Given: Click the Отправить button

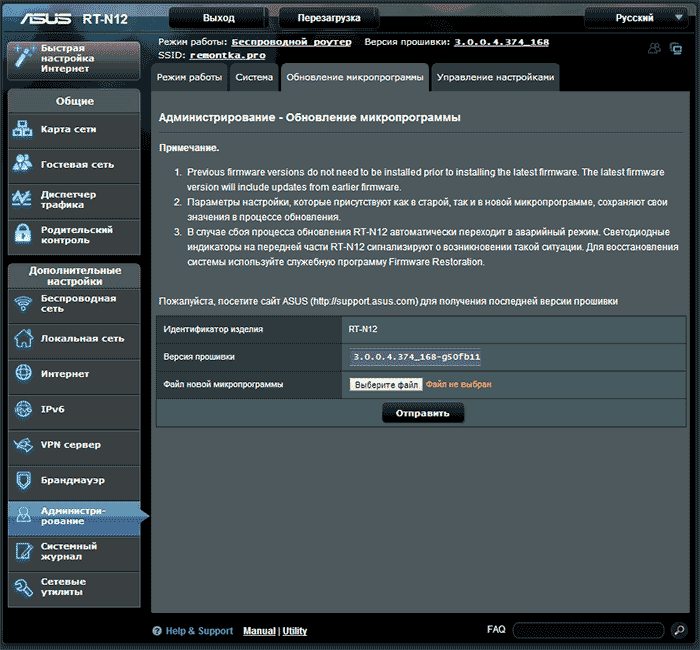Looking at the screenshot, I should point(422,412).
